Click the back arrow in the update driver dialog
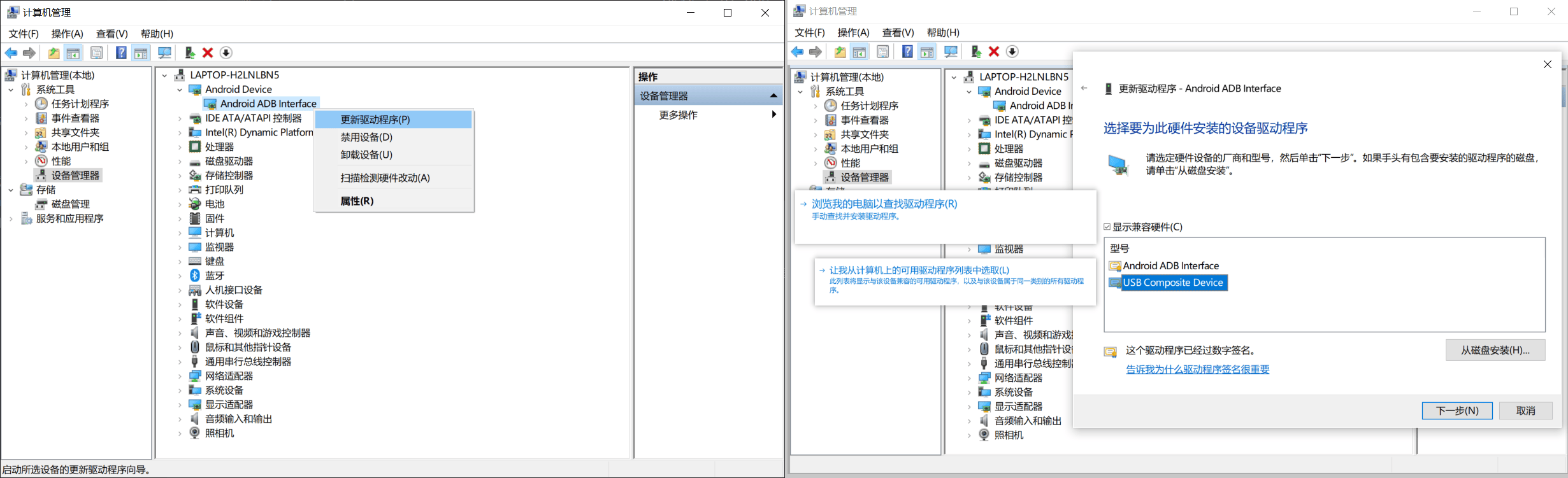1568x478 pixels. (x=1084, y=88)
